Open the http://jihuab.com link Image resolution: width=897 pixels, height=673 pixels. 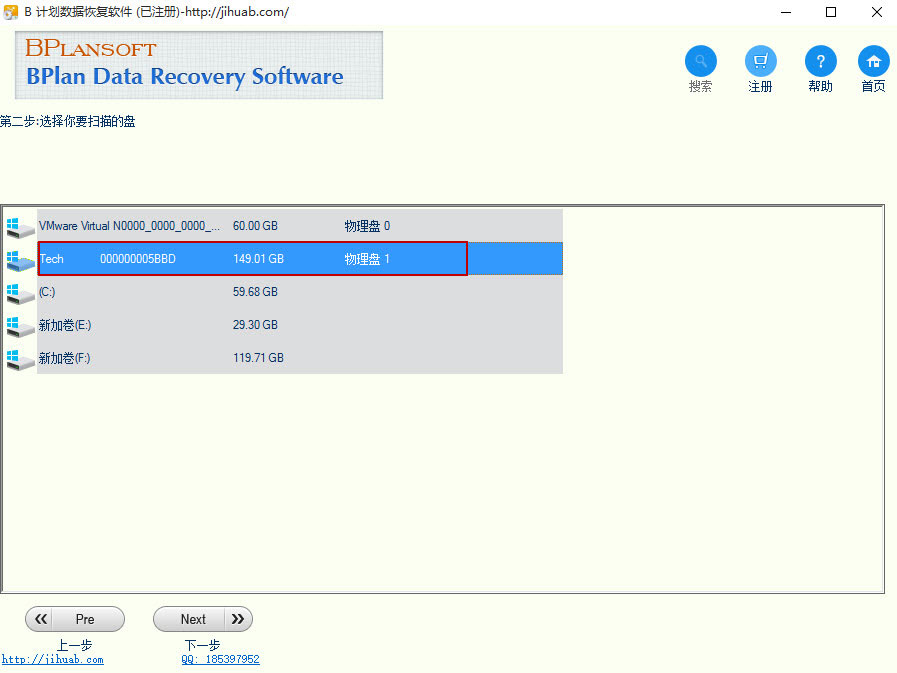point(52,660)
